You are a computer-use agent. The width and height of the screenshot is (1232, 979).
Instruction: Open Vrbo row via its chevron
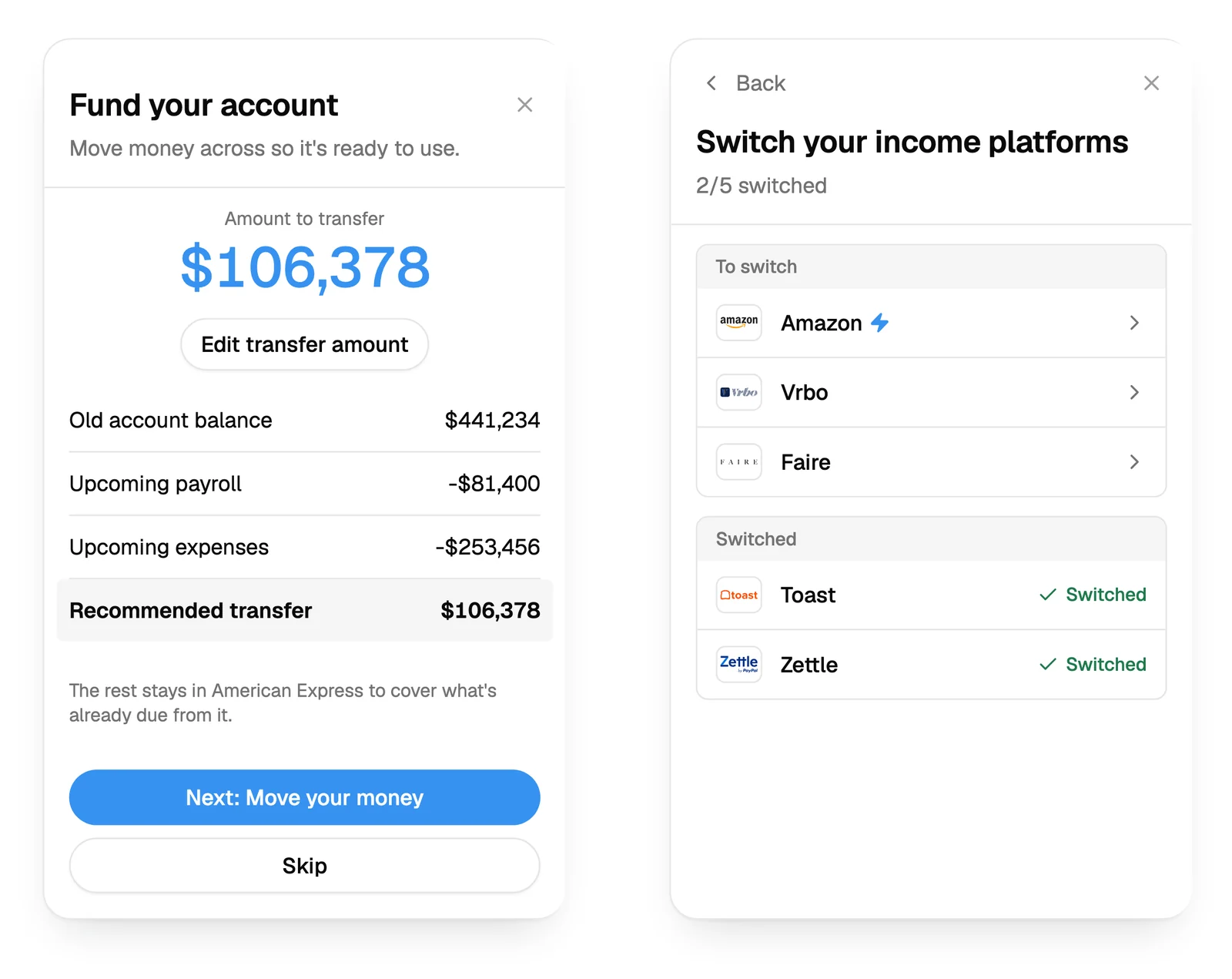click(x=1134, y=392)
